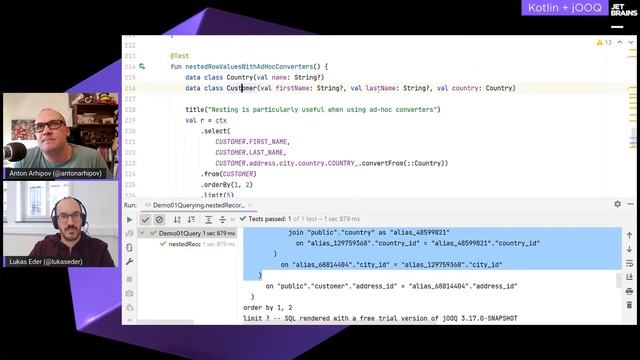Click the .from(CUSTOMER) line
Viewport: 640px width, 360px height.
click(x=229, y=174)
